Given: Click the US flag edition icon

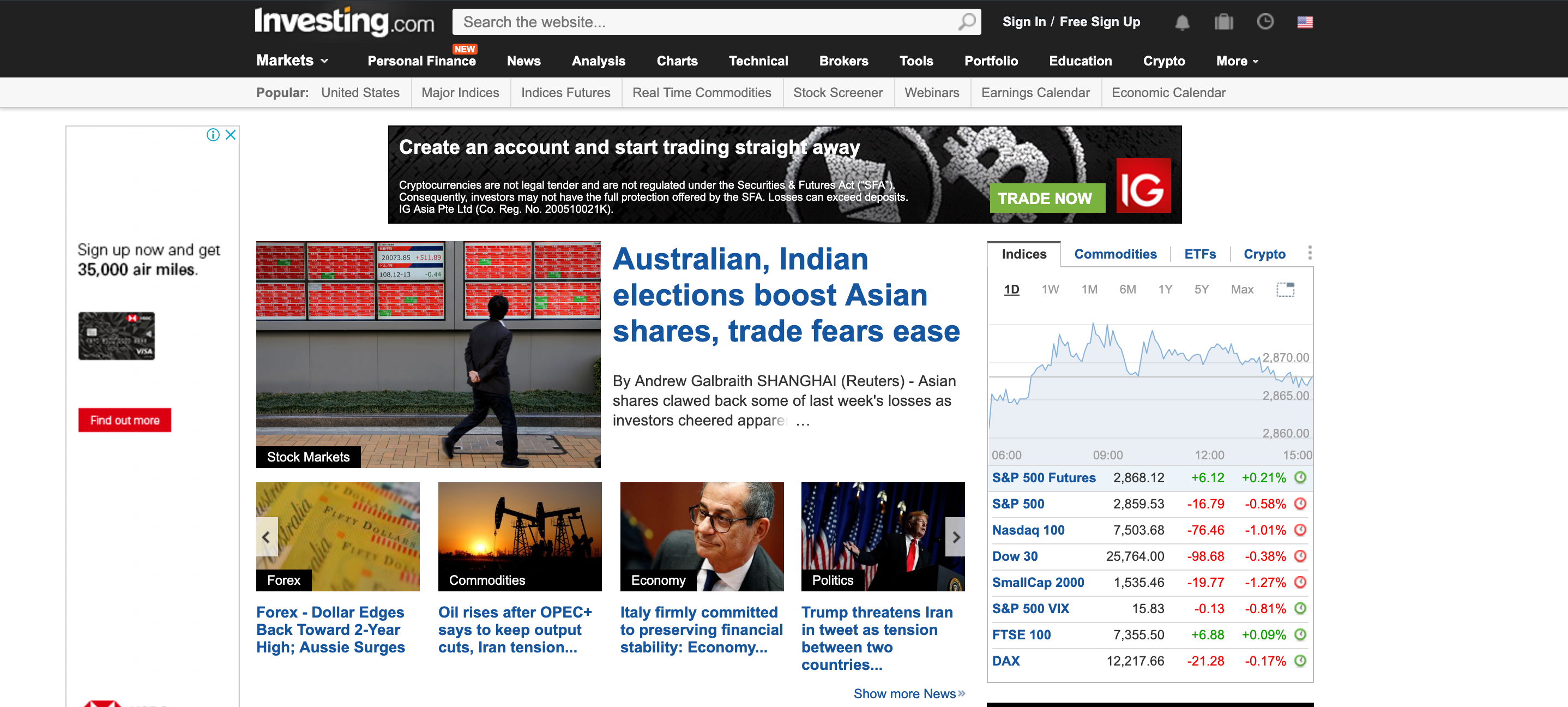Looking at the screenshot, I should coord(1305,22).
